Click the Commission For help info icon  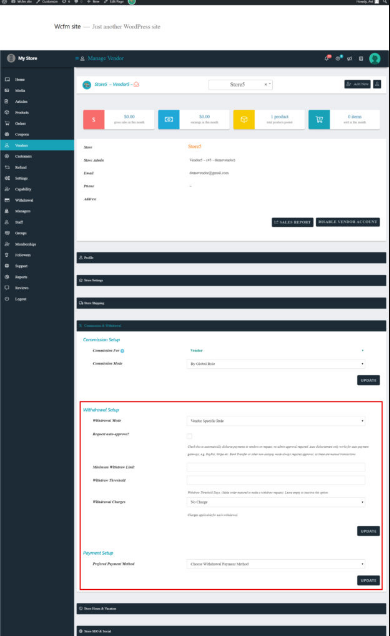coord(122,351)
